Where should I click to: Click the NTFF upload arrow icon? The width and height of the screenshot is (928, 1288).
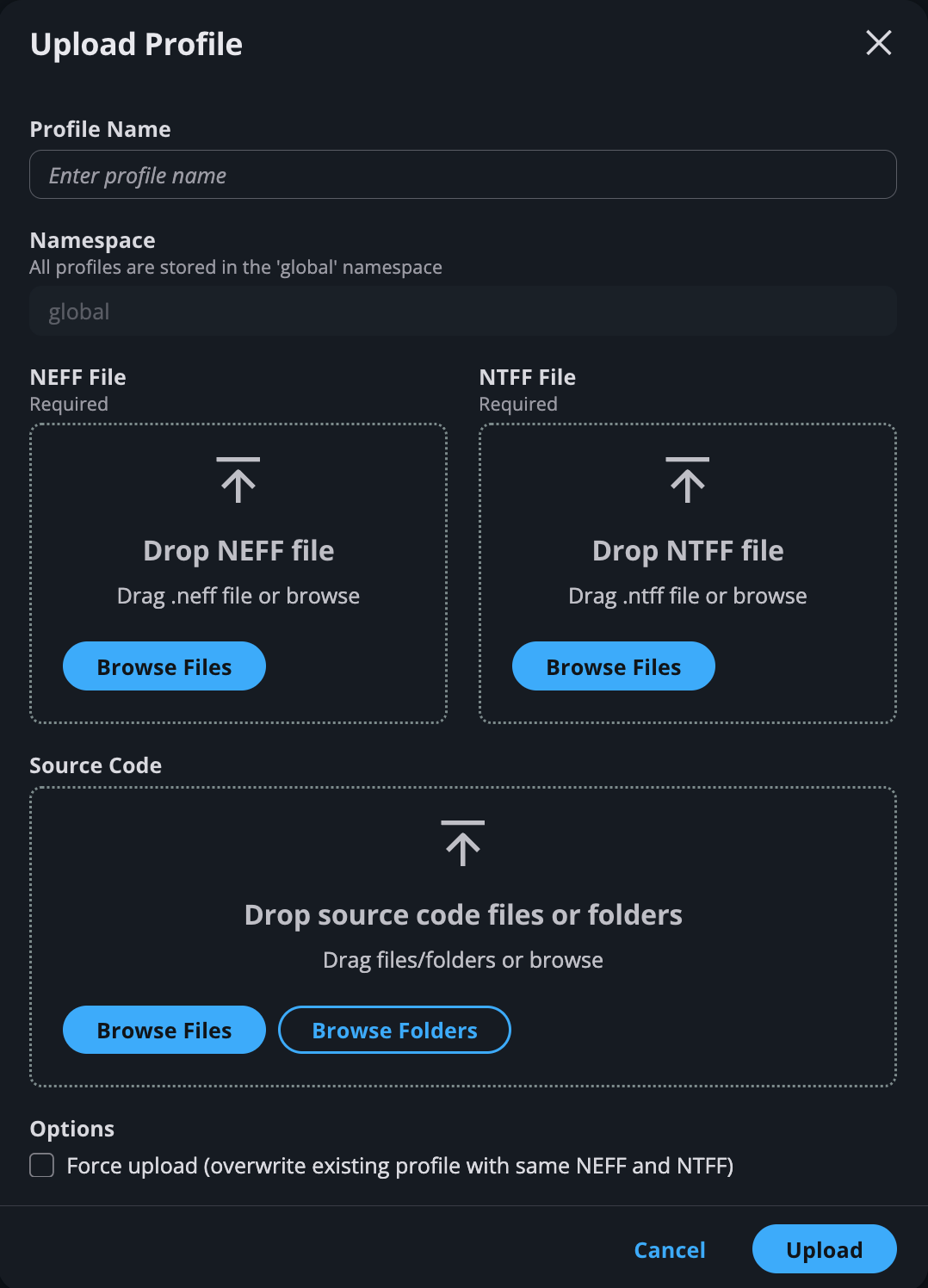[687, 480]
